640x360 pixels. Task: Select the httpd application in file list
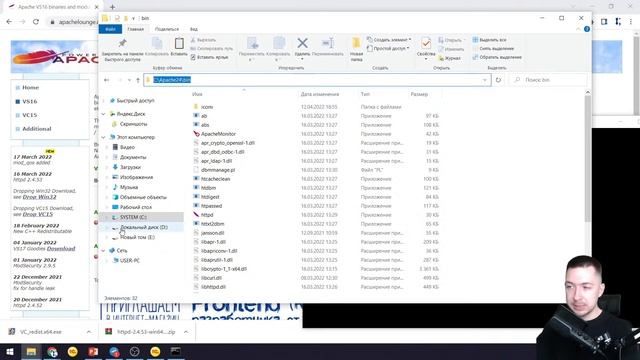207,215
